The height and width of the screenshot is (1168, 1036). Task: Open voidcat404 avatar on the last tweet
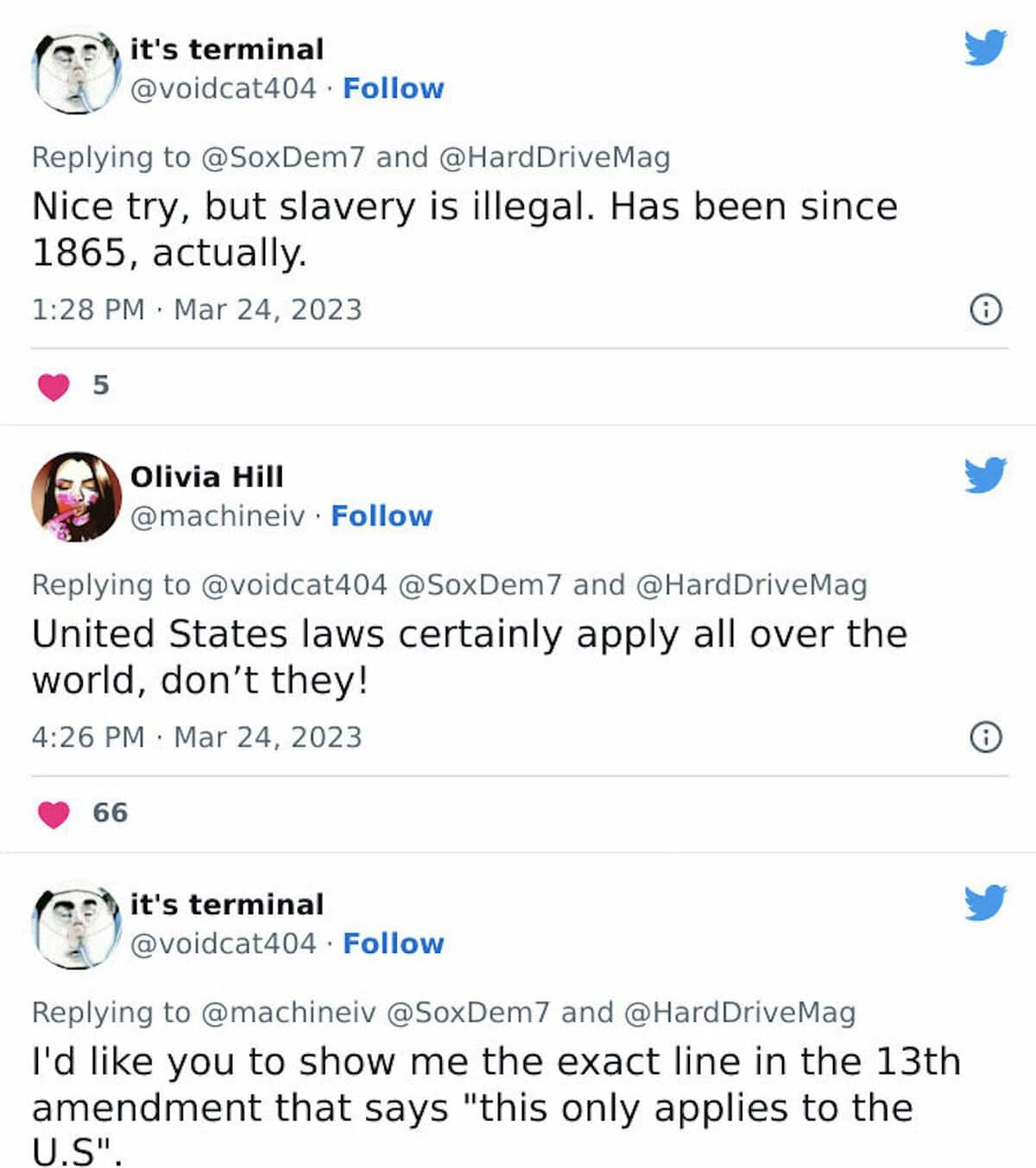[76, 925]
